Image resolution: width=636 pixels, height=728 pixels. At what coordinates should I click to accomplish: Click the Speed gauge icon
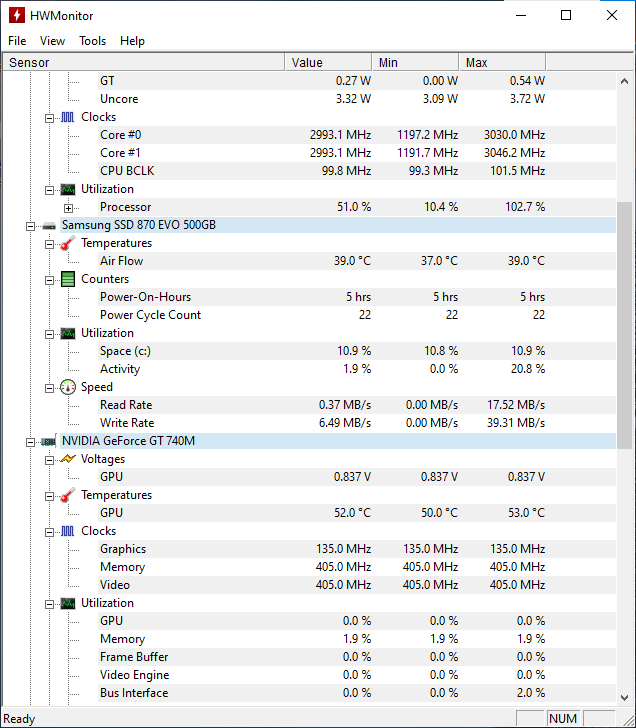tap(68, 387)
